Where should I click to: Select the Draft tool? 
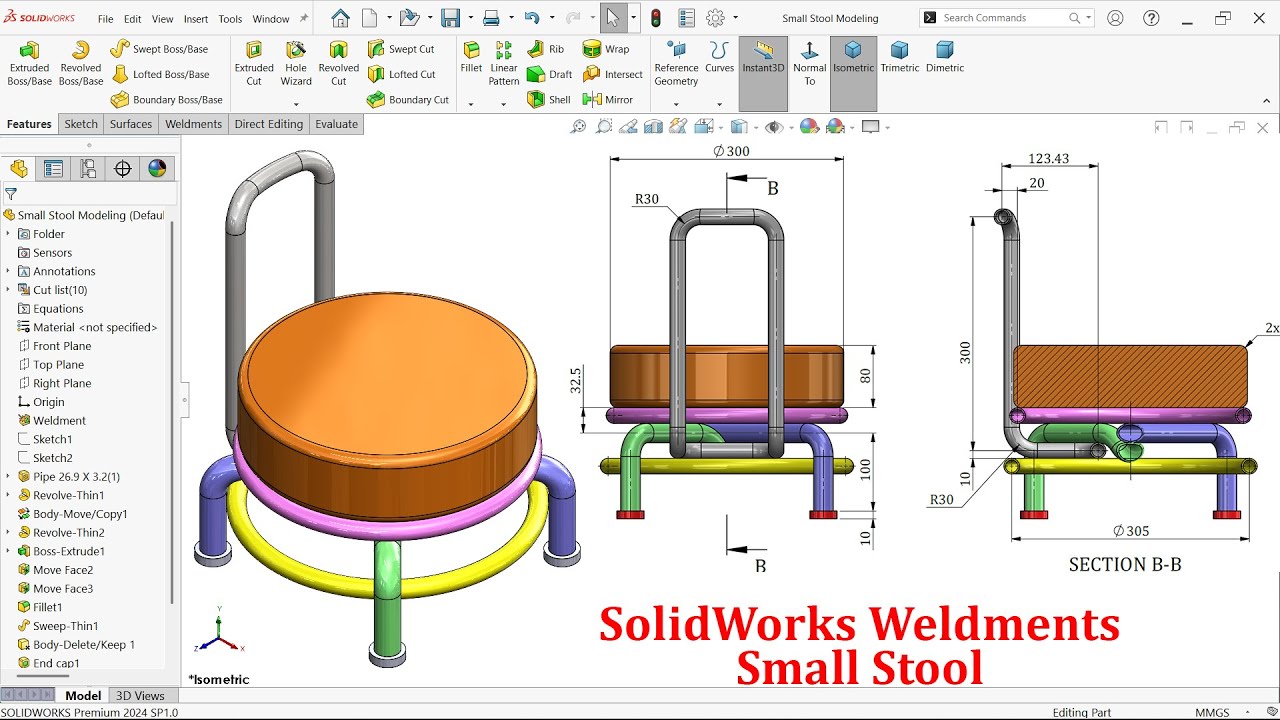point(549,74)
